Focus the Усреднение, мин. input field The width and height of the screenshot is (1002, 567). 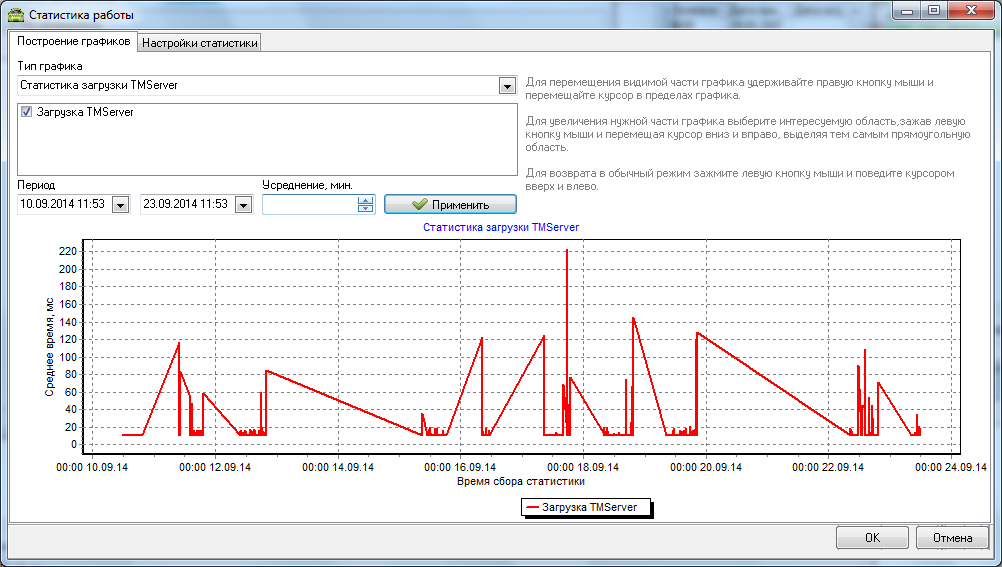coord(309,205)
